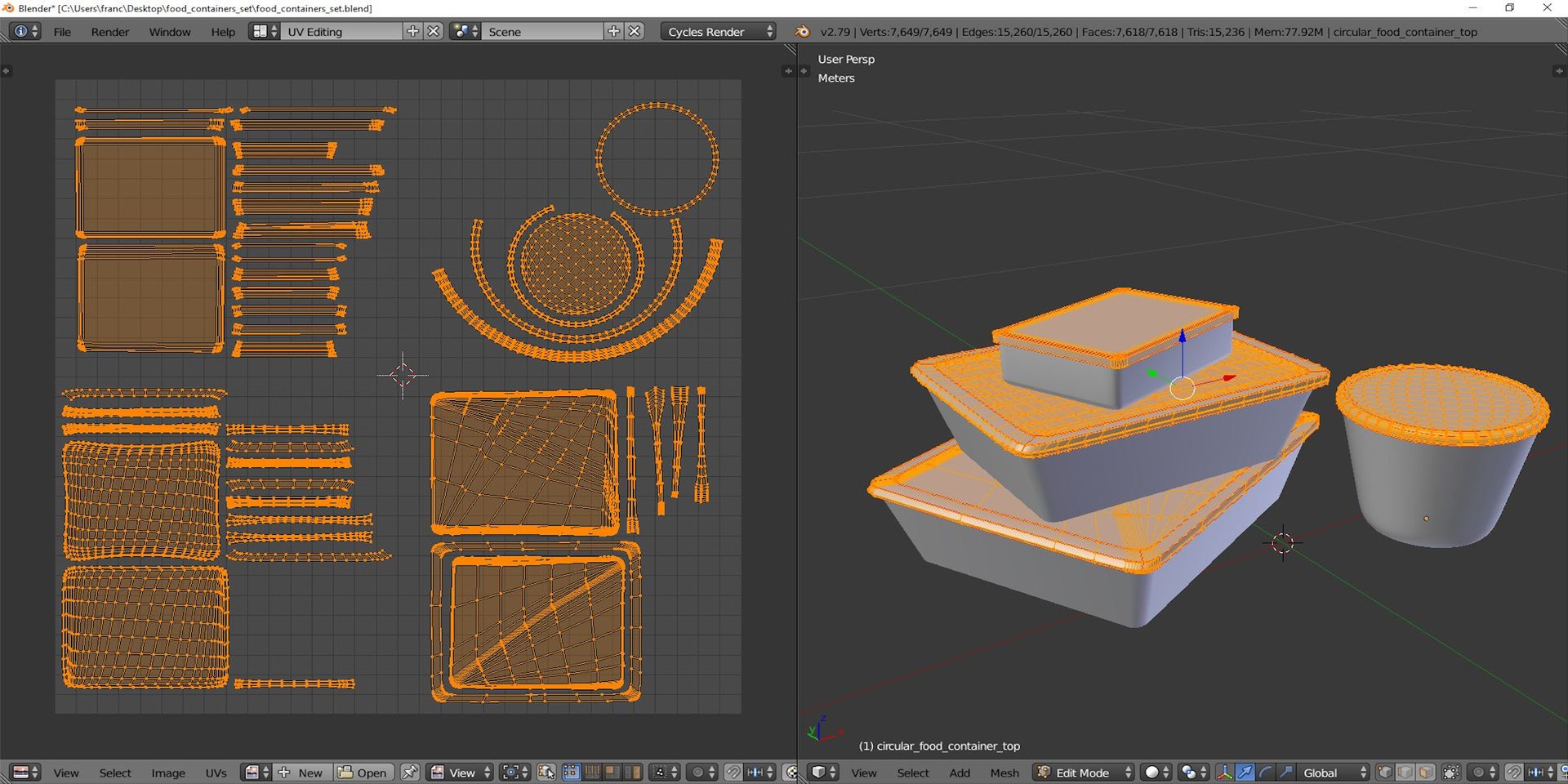This screenshot has height=784, width=1568.
Task: Click the Scene name field
Action: pyautogui.click(x=542, y=31)
